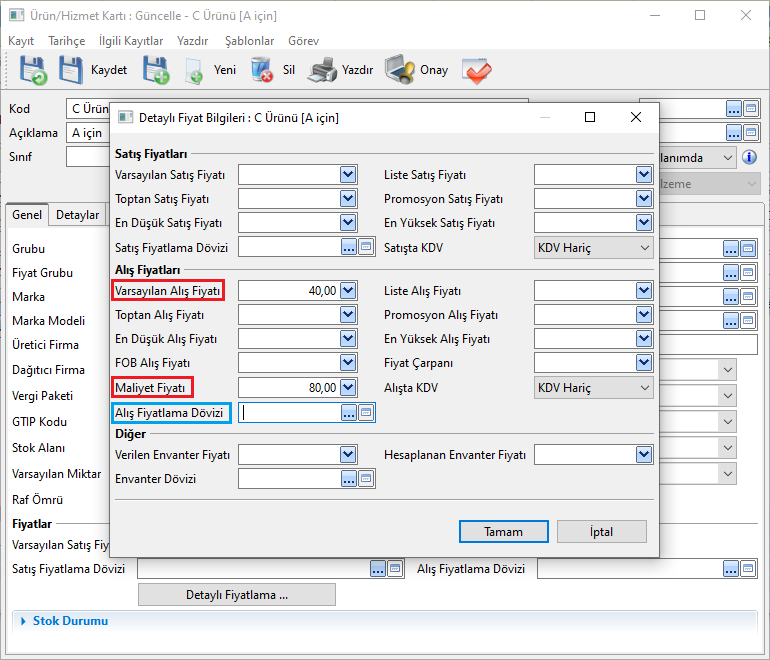Print using the Yazdır printer icon
770x660 pixels.
coord(322,70)
